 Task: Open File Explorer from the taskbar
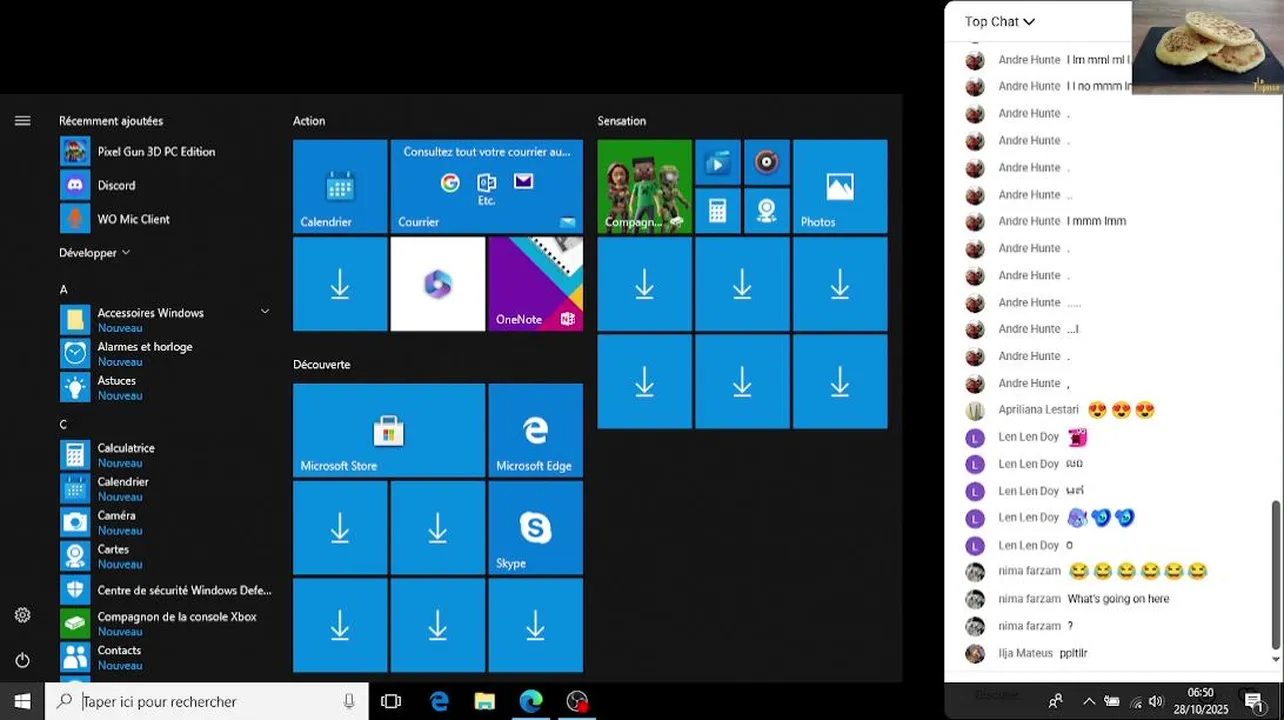coord(484,701)
